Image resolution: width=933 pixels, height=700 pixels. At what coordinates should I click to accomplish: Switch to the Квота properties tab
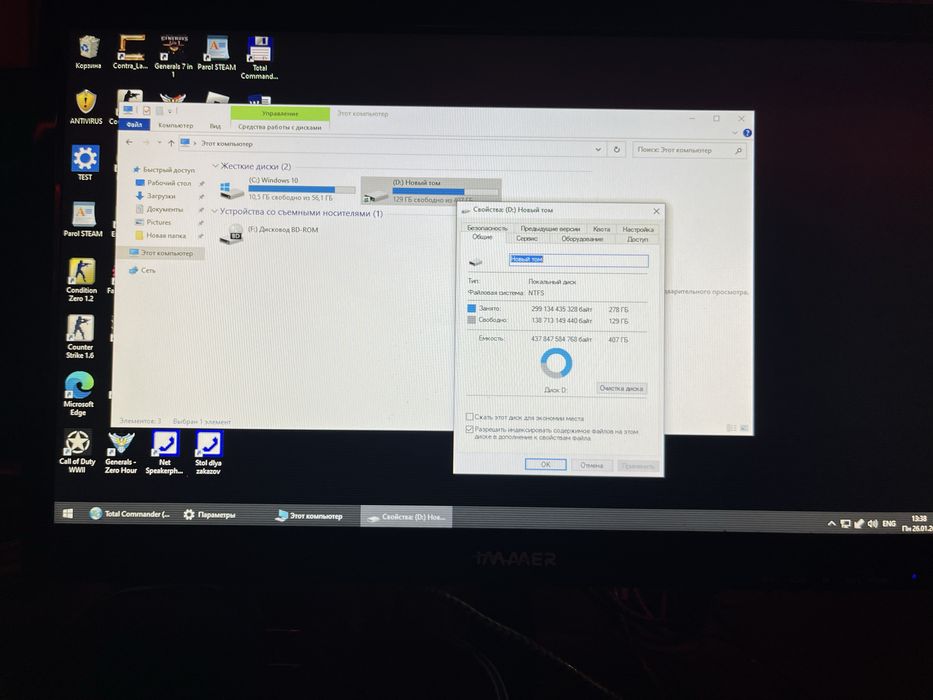(602, 229)
